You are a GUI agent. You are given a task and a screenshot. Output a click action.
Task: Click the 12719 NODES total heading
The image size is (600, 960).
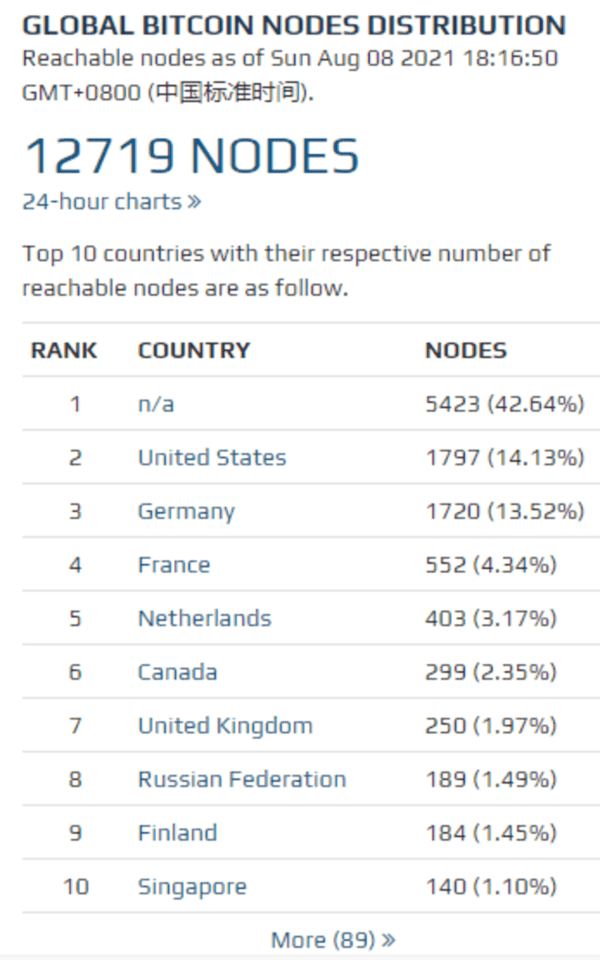coord(190,156)
